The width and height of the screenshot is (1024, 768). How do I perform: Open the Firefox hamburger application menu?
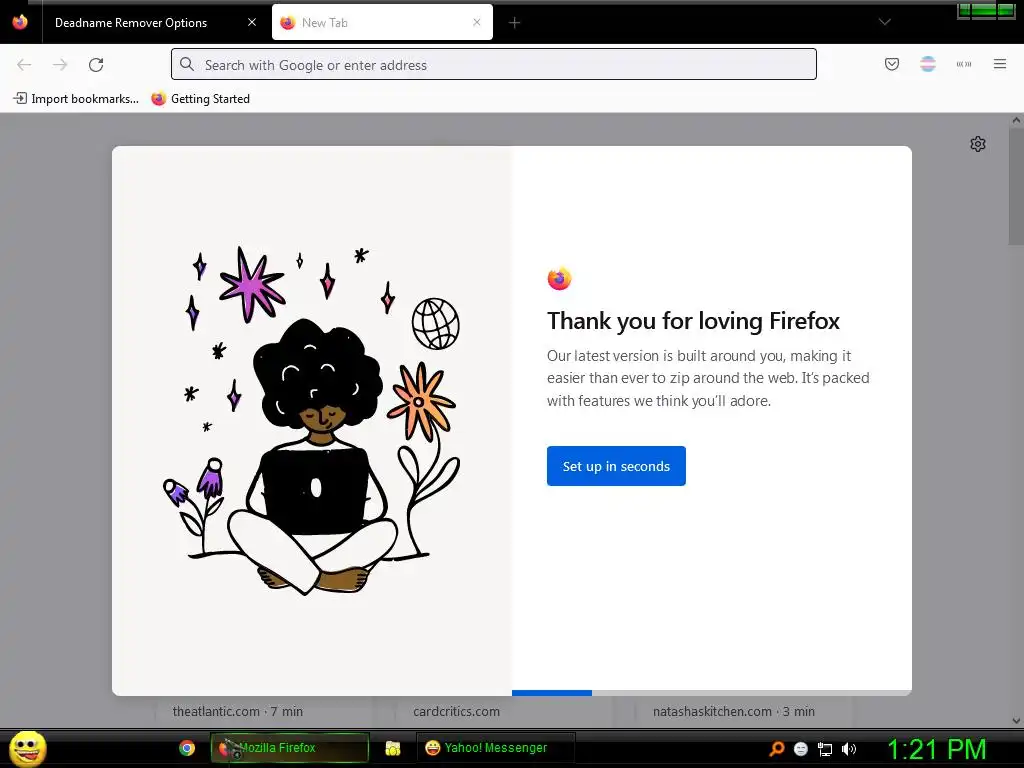pyautogui.click(x=1000, y=64)
